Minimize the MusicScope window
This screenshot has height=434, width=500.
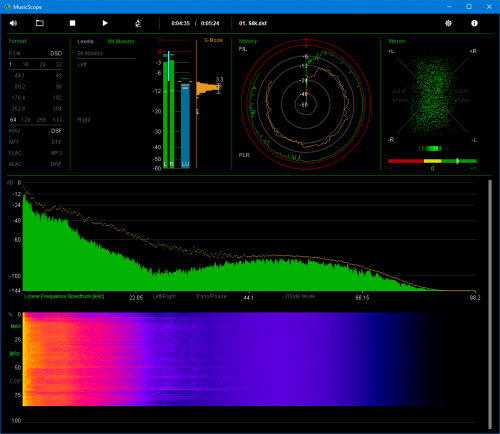(x=449, y=7)
